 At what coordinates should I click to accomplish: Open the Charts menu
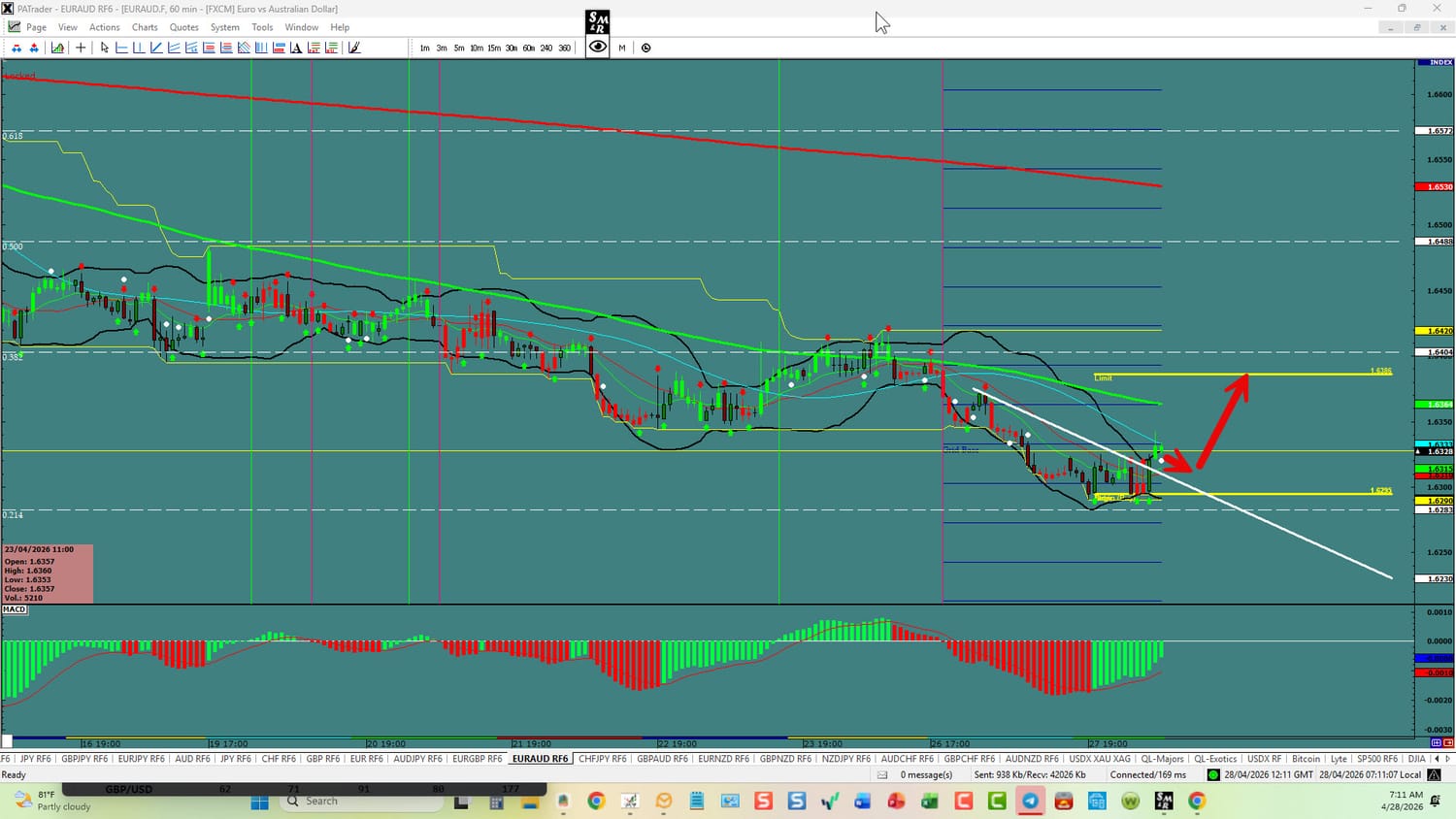pos(145,27)
